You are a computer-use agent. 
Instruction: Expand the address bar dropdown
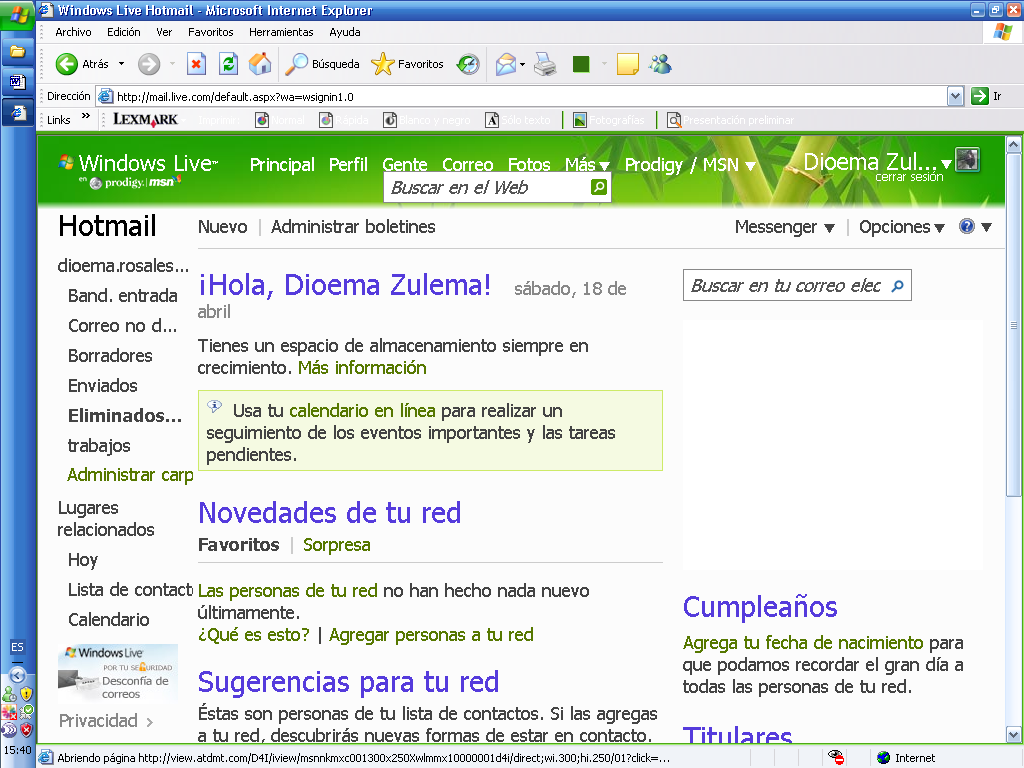[955, 97]
